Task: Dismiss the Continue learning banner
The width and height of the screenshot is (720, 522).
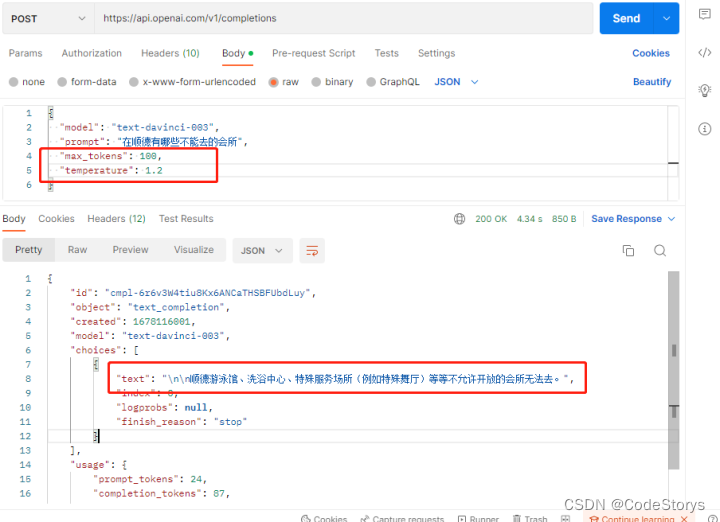Action: pos(684,519)
